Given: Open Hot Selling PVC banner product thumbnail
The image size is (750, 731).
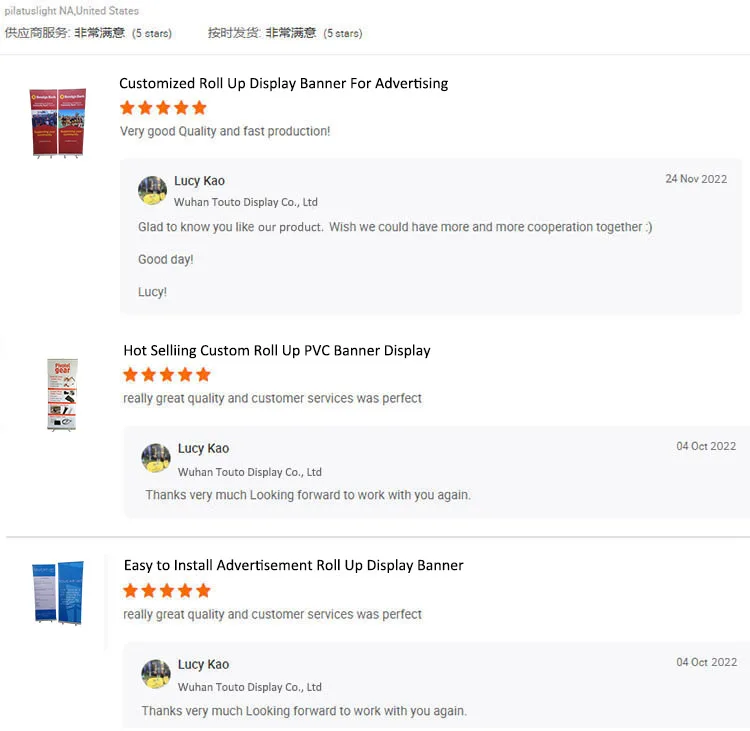Looking at the screenshot, I should point(62,394).
